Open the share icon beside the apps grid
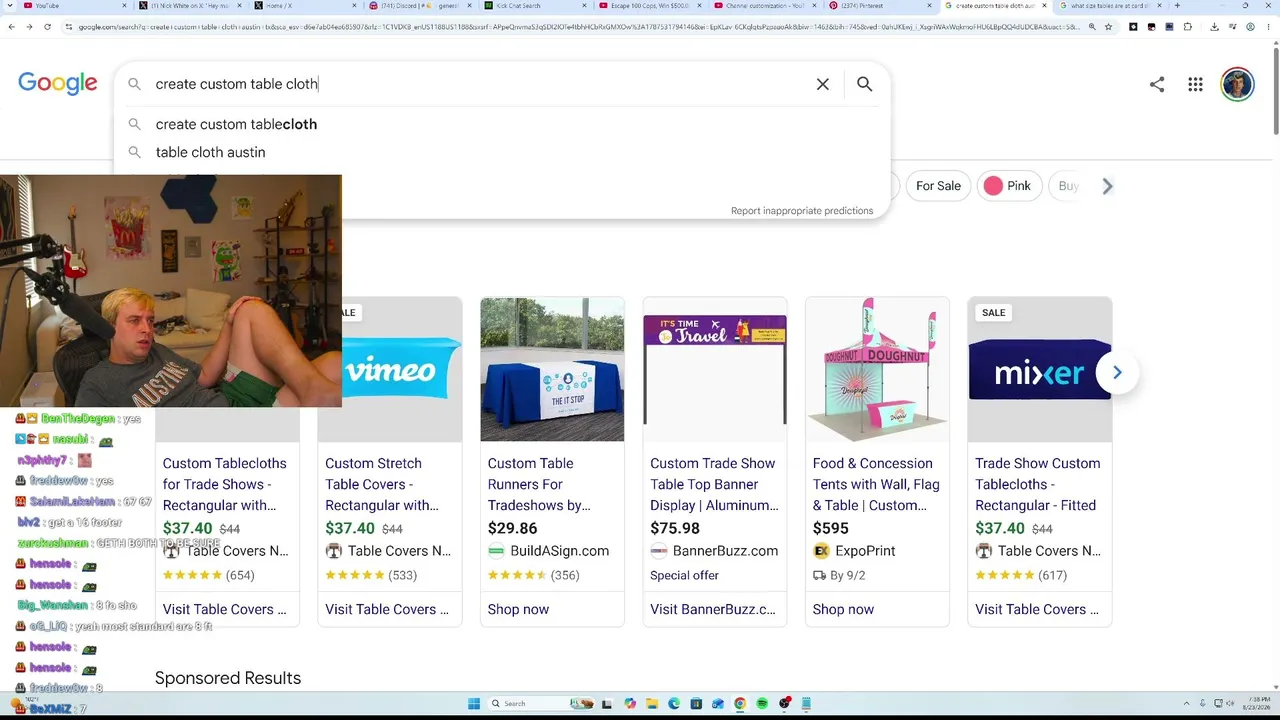 (x=1157, y=85)
